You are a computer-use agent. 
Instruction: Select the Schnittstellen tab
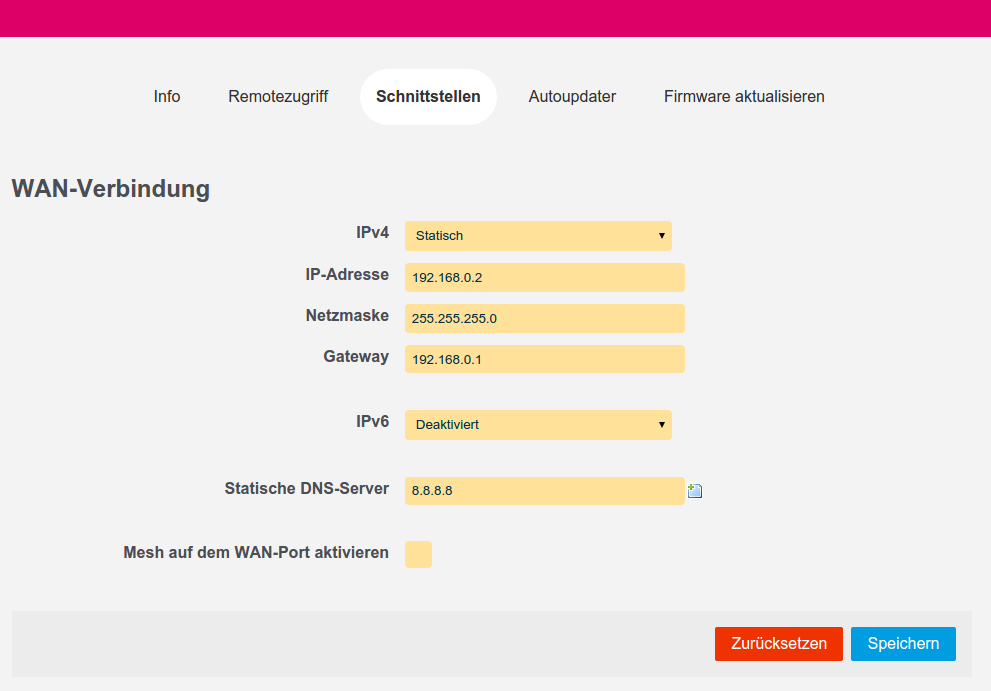428,97
